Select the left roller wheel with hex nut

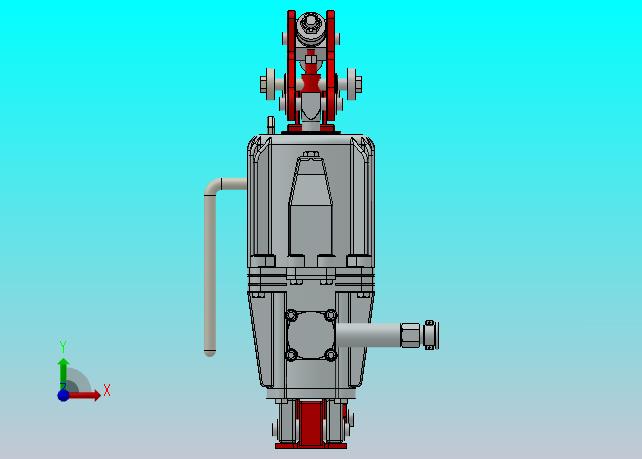point(268,84)
